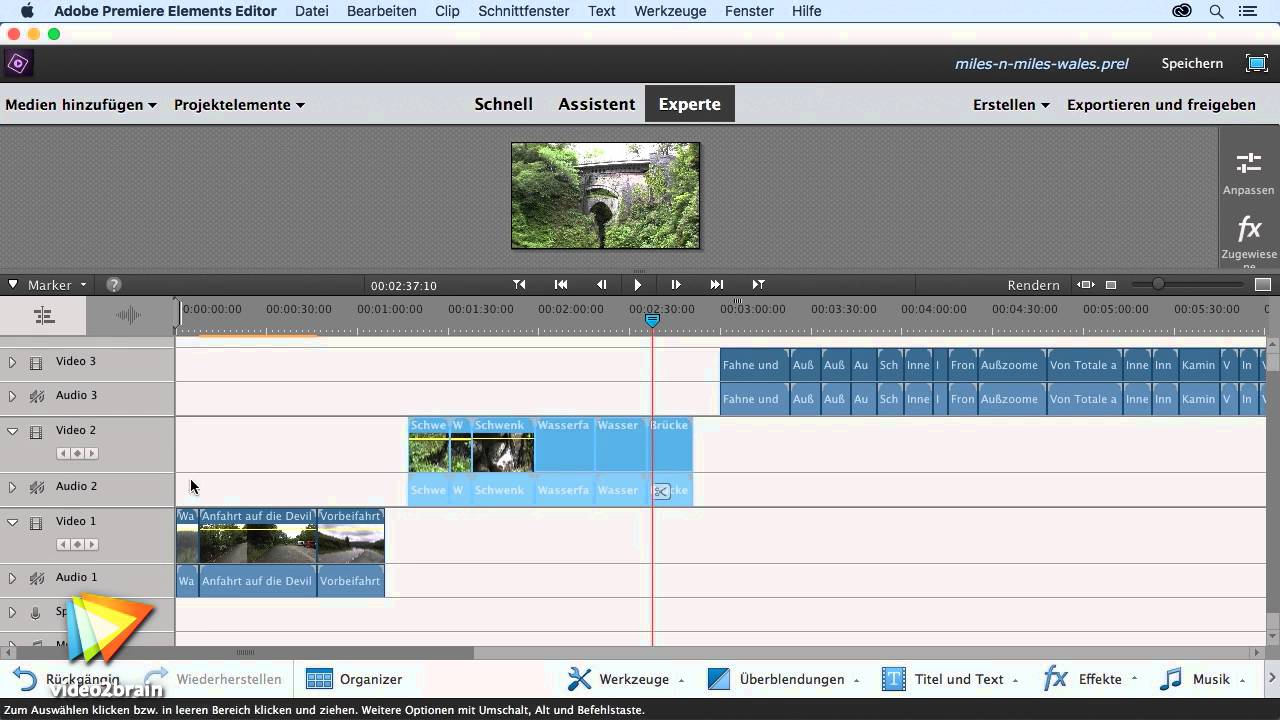This screenshot has height=720, width=1280.
Task: Open the Effekte panel
Action: click(x=1090, y=679)
